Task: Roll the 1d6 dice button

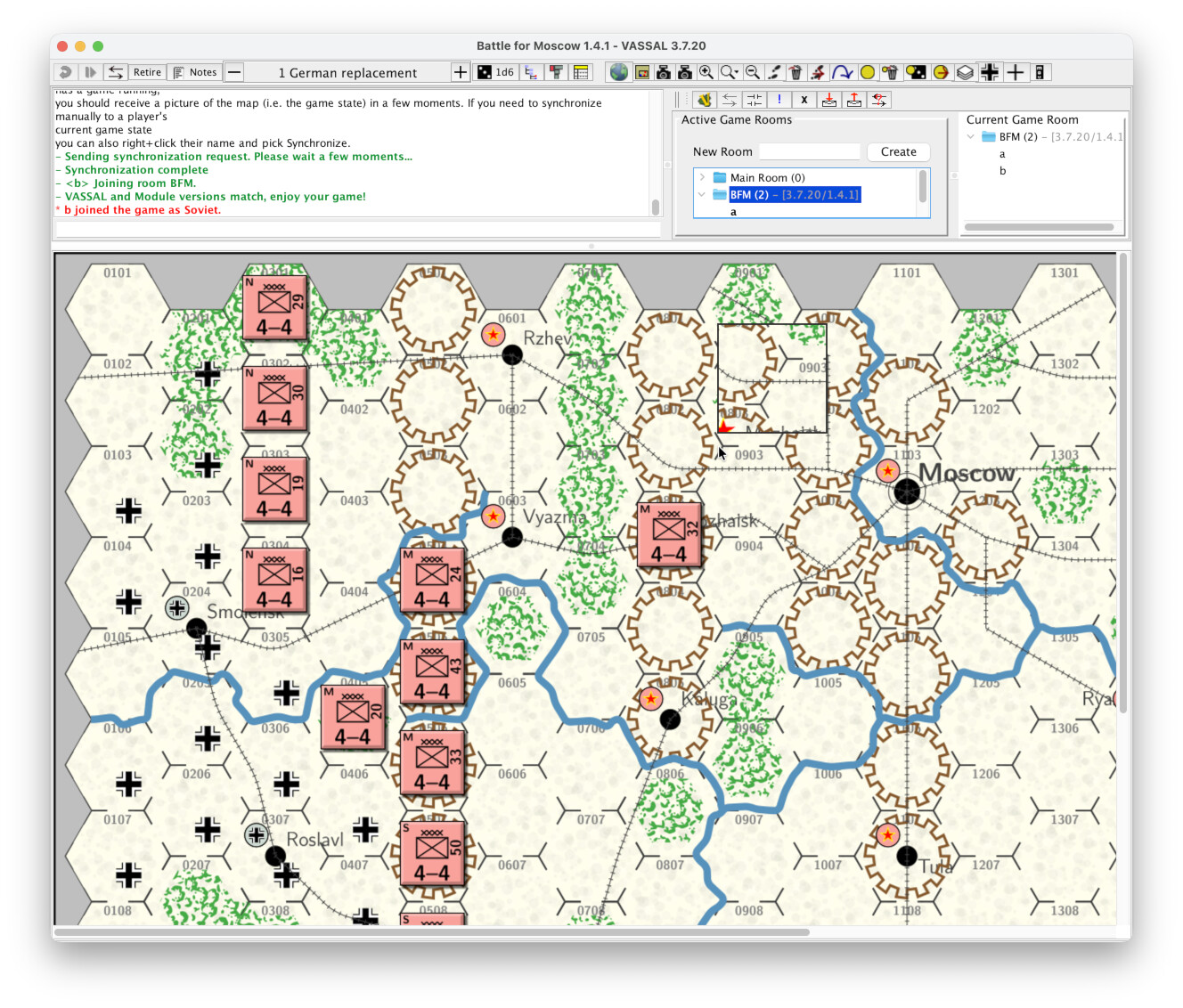Action: 495,72
